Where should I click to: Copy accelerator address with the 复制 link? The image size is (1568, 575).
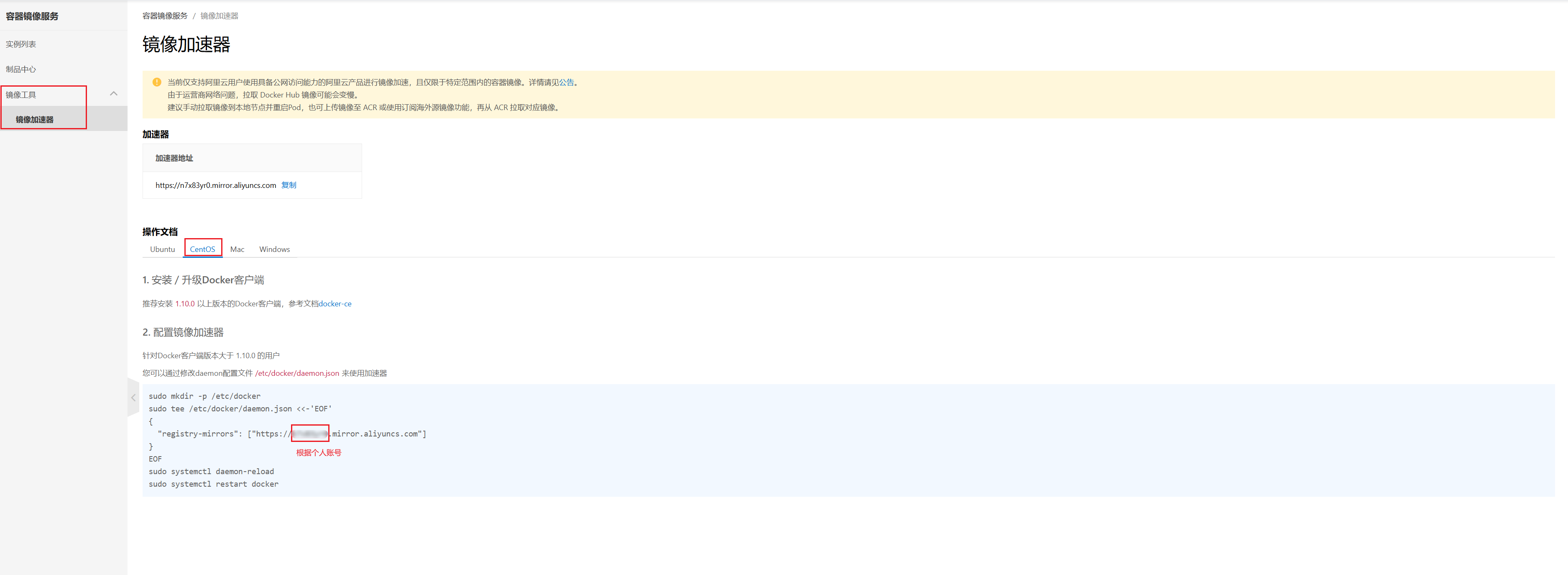tap(289, 185)
